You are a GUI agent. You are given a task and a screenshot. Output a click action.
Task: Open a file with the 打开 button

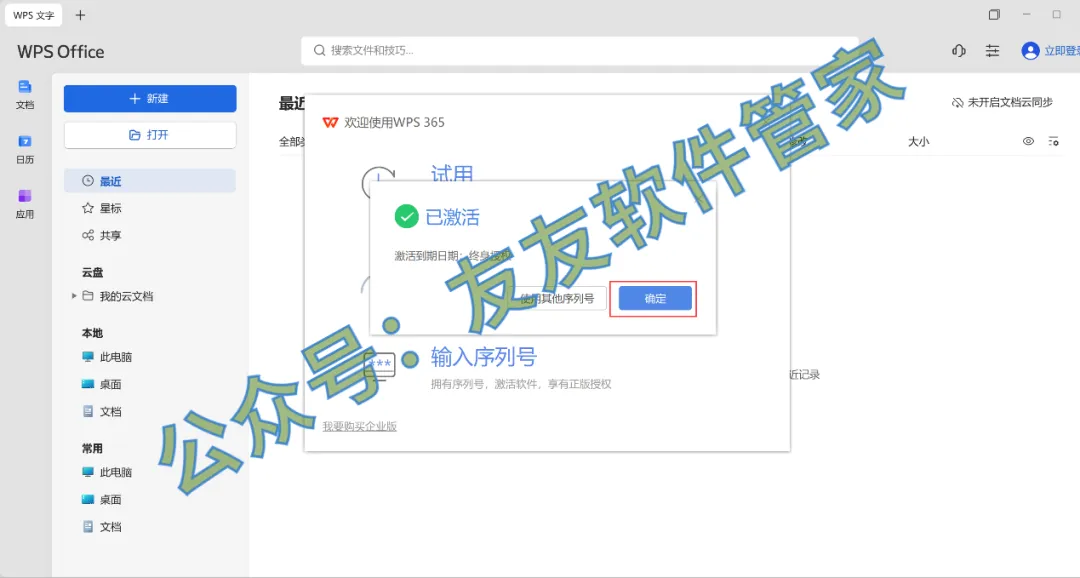point(150,135)
